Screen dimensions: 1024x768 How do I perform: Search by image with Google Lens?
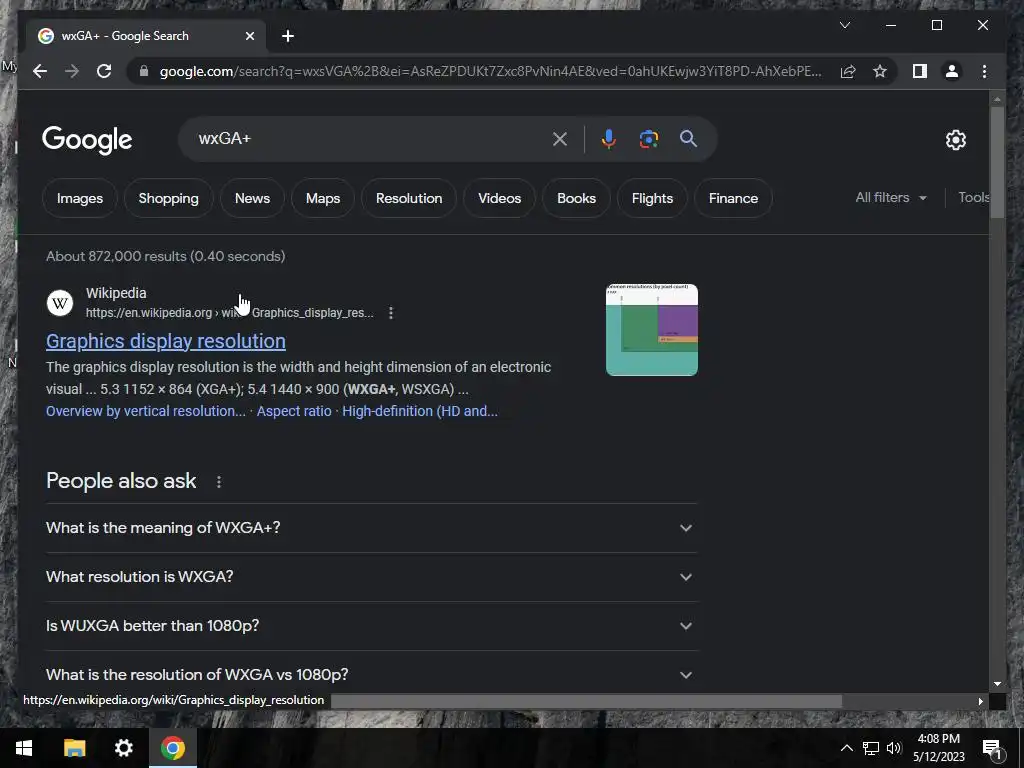click(x=648, y=138)
